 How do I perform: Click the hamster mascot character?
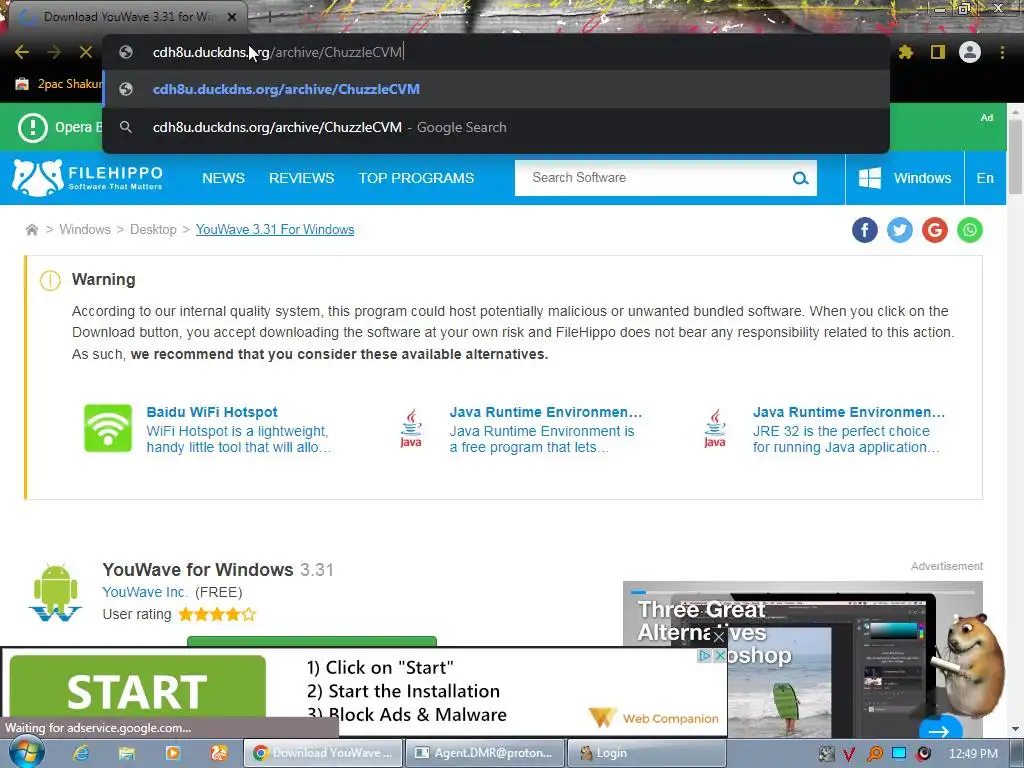click(x=972, y=665)
